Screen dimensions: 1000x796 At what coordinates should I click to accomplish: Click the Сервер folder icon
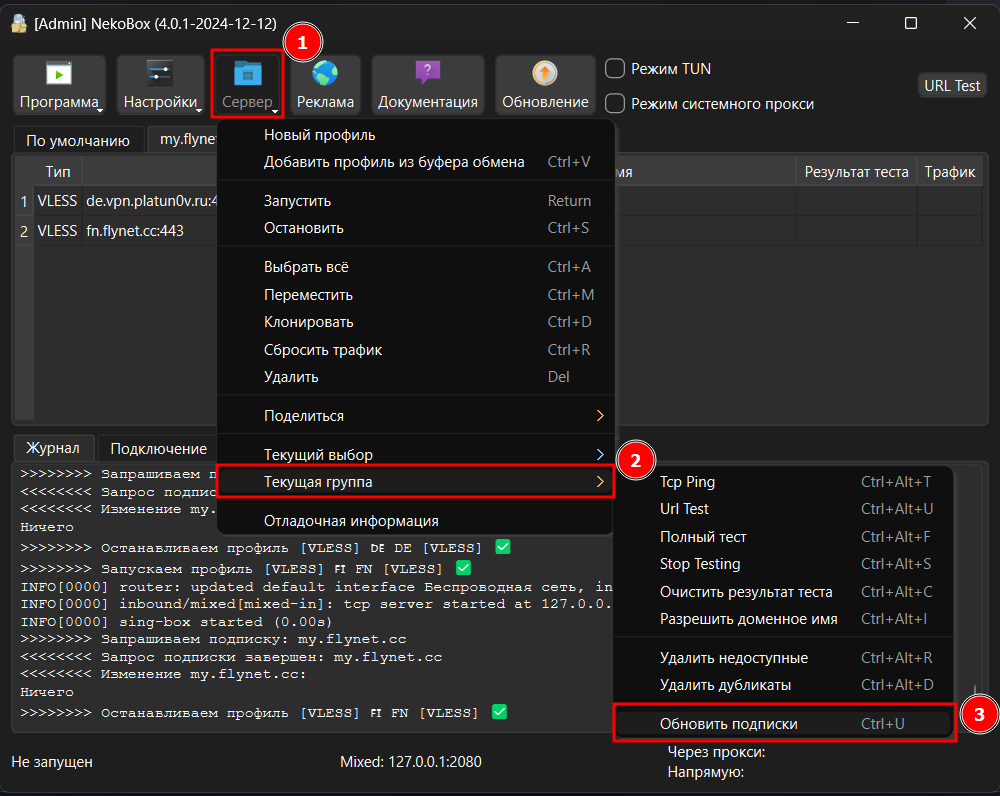[x=246, y=74]
